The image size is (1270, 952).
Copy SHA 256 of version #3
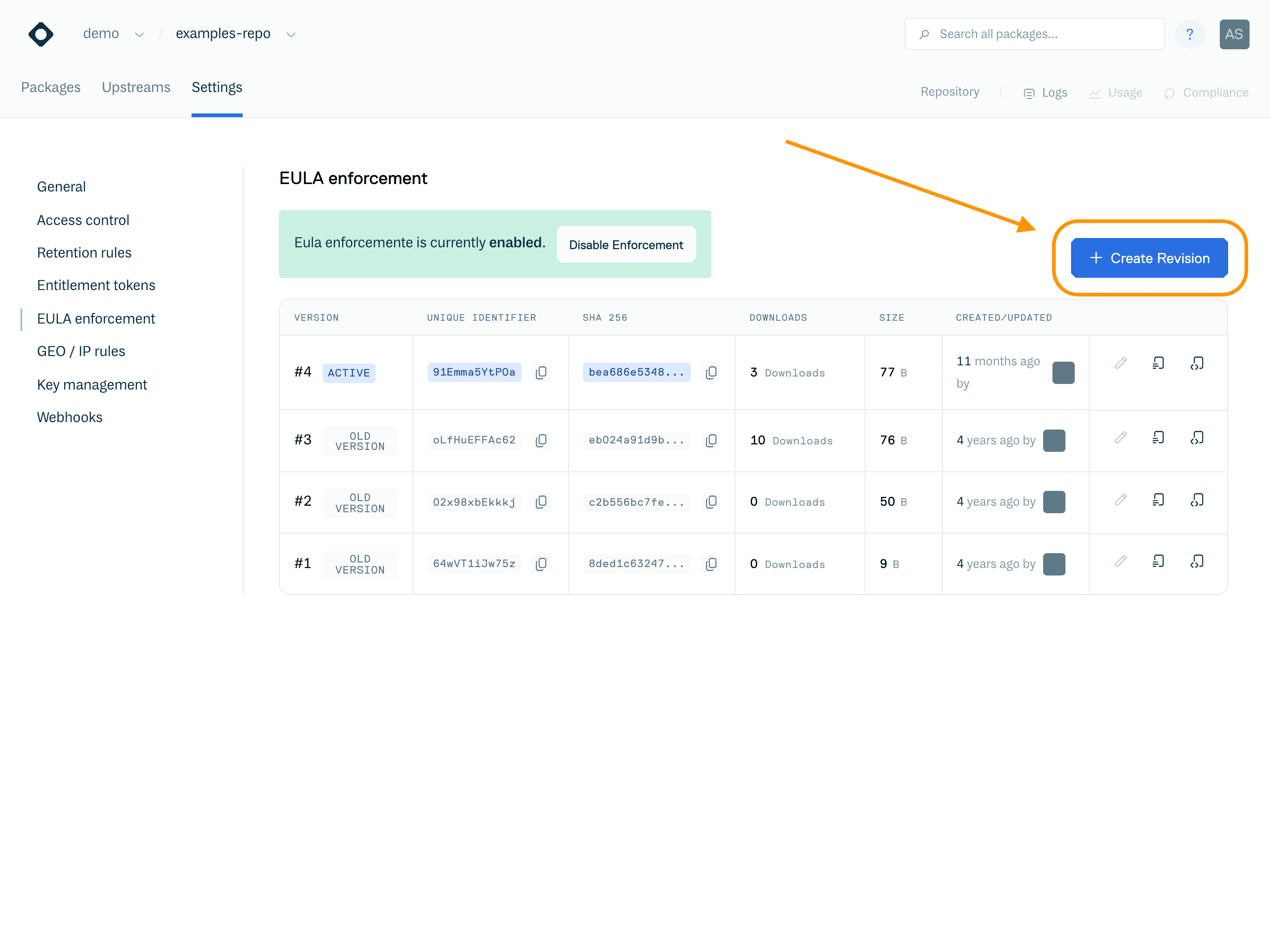711,440
